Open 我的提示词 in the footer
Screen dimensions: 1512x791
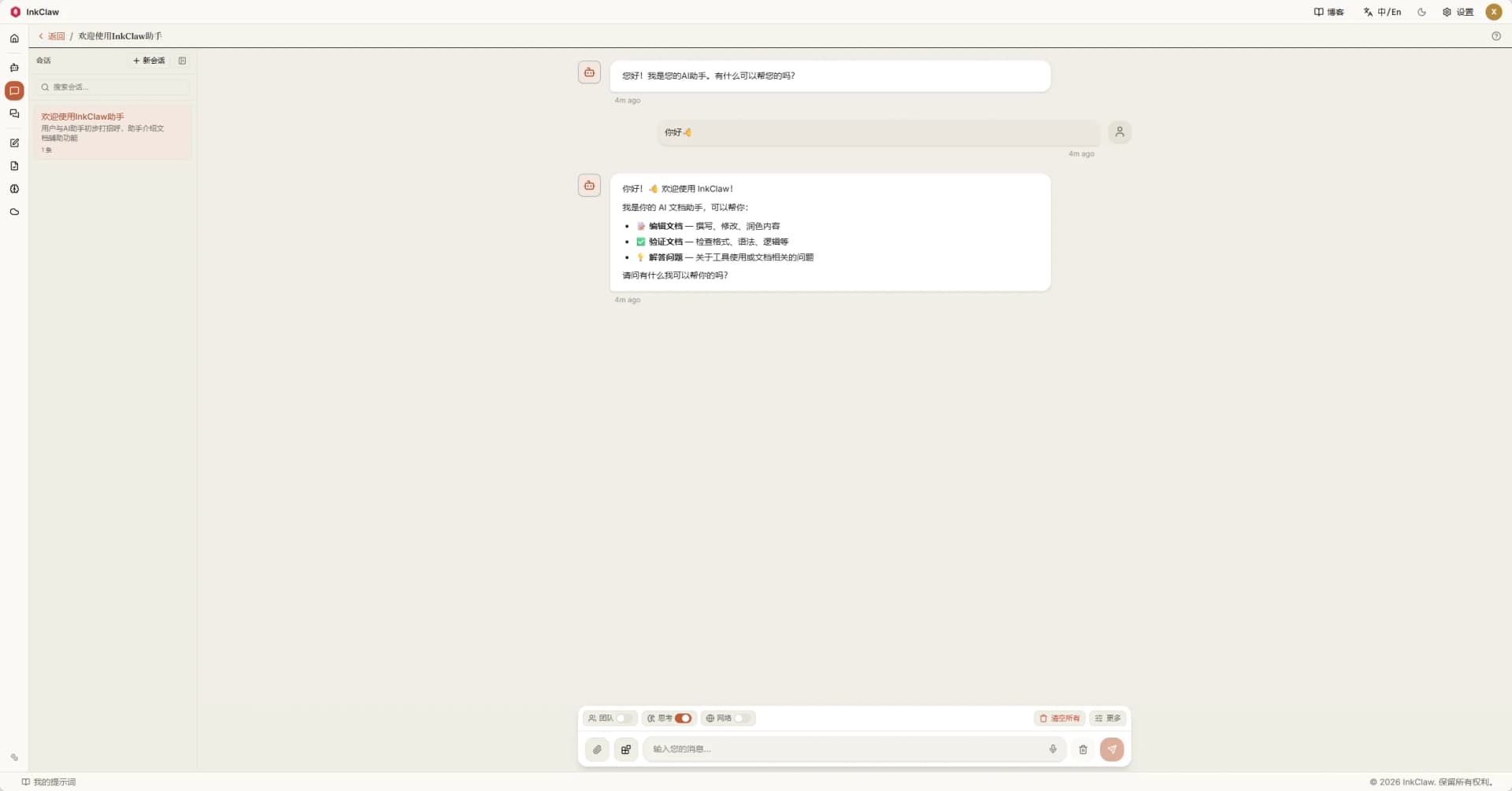click(x=49, y=782)
